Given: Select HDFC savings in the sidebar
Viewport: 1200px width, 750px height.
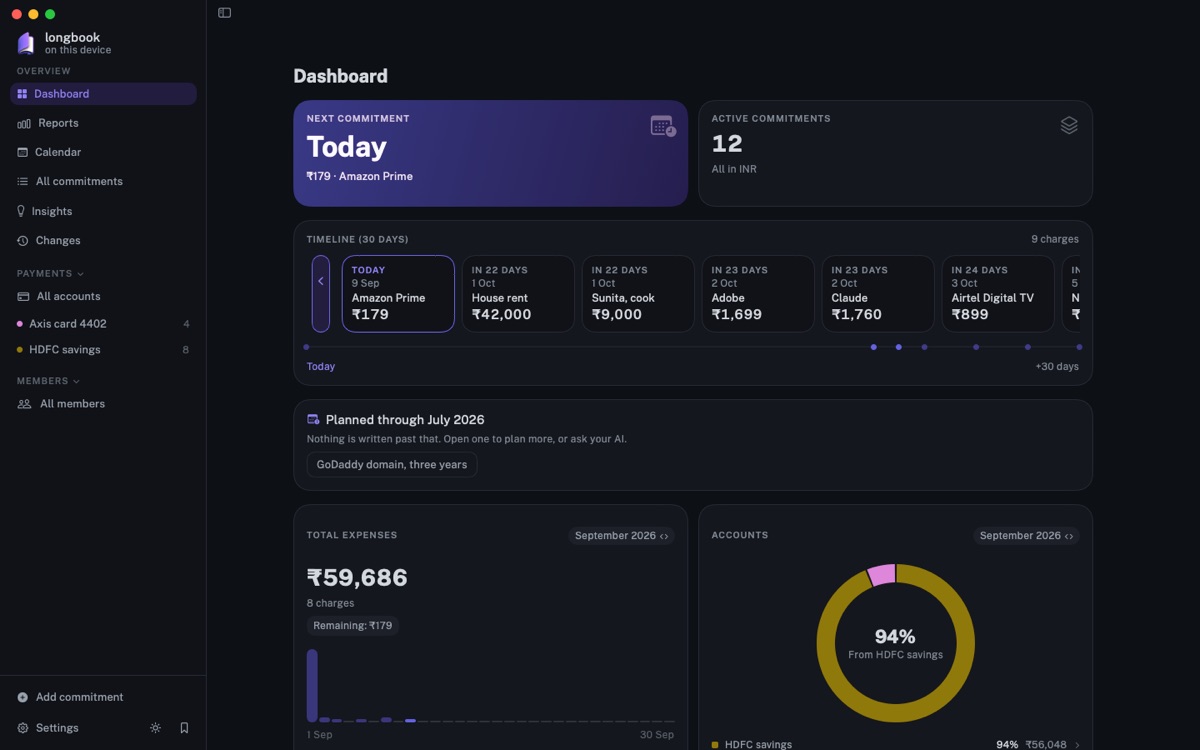Looking at the screenshot, I should click(x=103, y=350).
